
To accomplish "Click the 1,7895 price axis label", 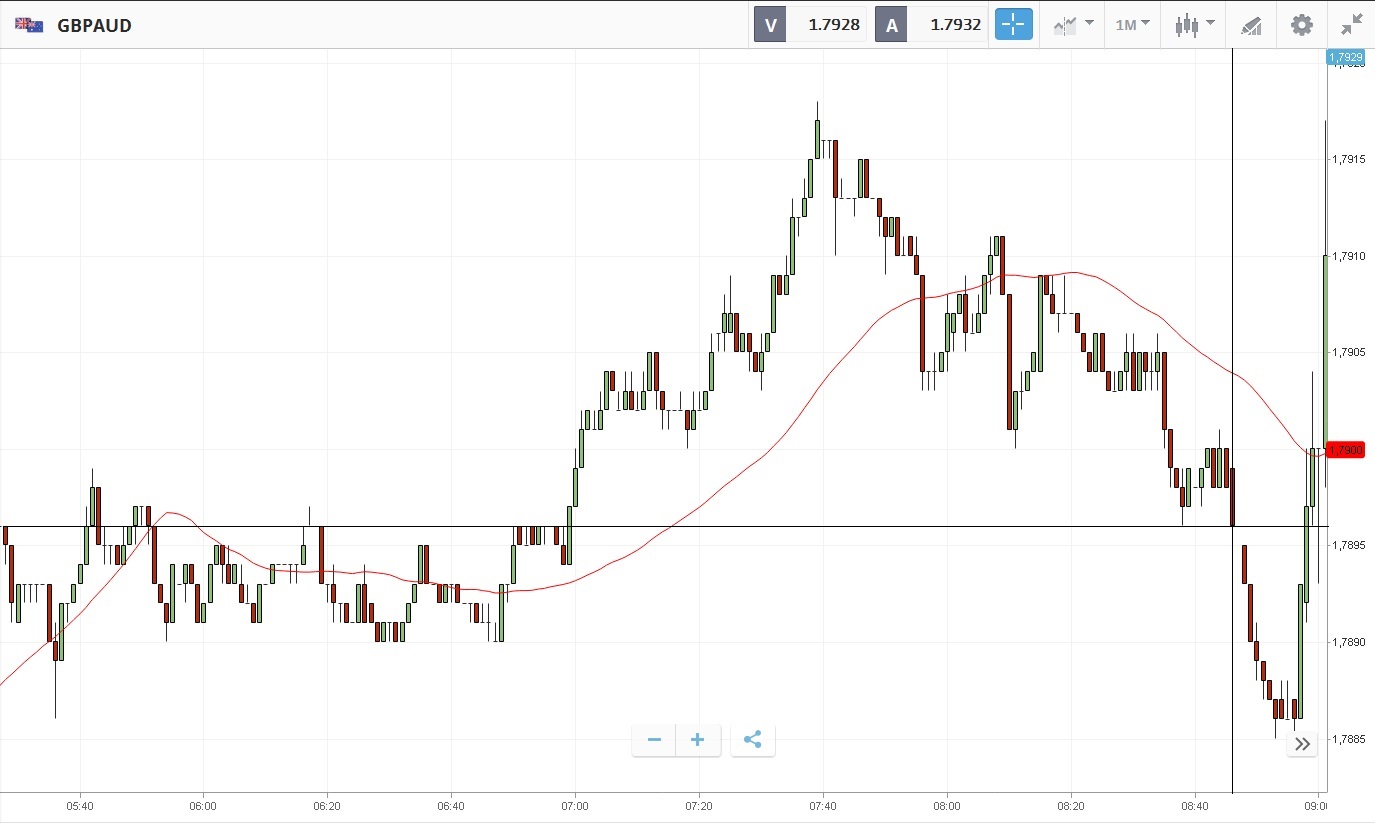I will [1347, 545].
